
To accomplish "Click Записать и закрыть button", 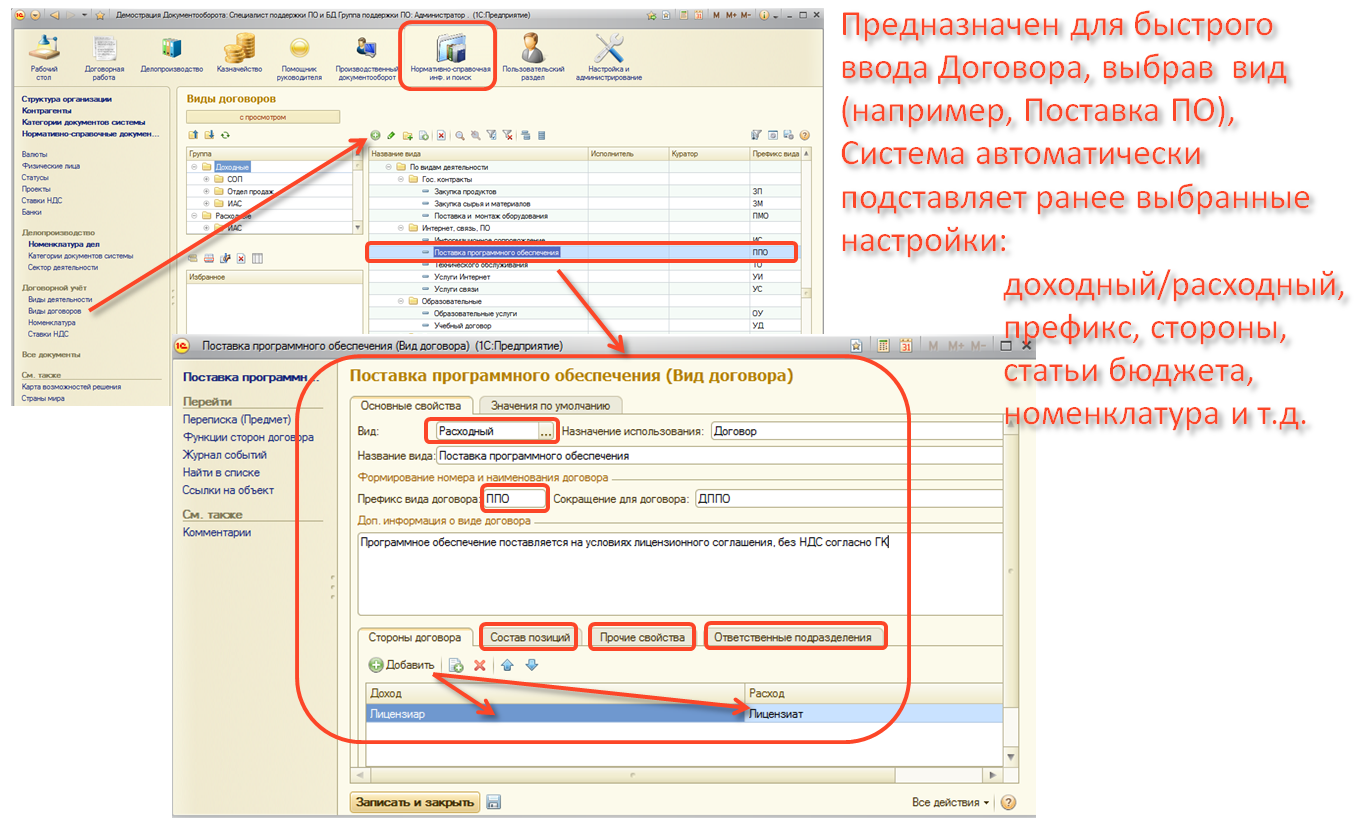I will [415, 802].
